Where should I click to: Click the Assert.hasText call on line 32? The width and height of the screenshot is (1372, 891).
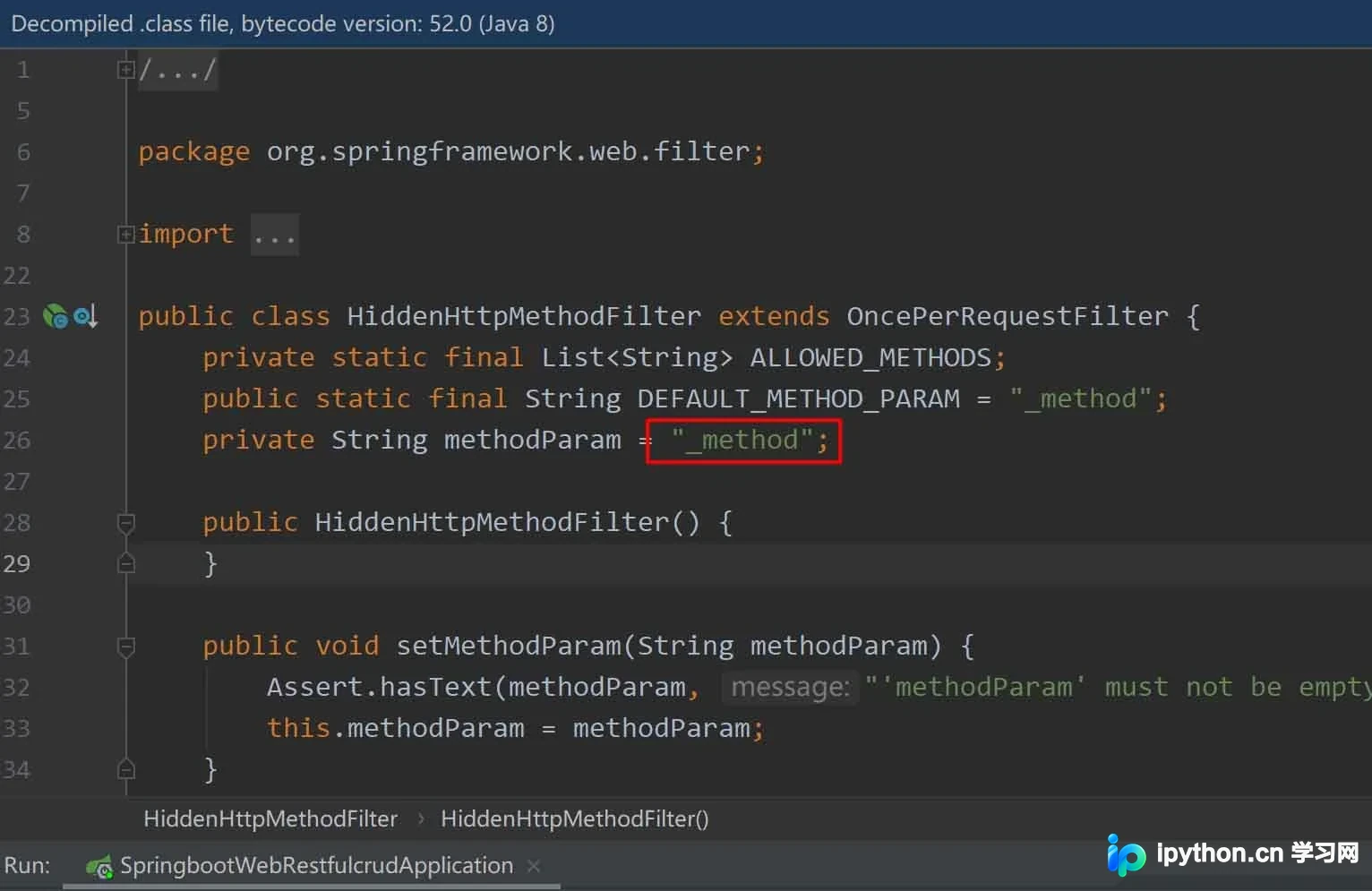(x=380, y=687)
